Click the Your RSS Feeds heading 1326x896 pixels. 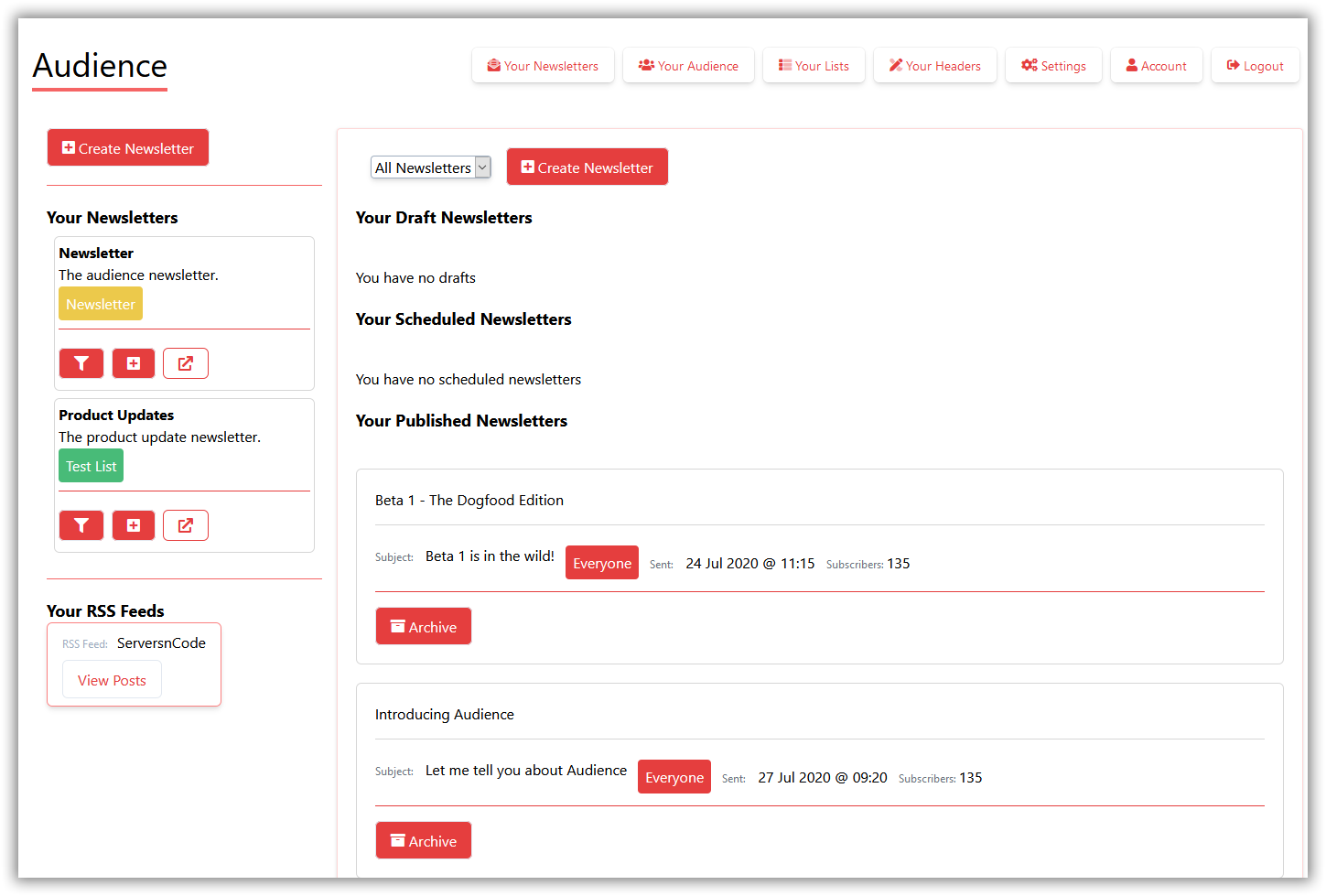tap(105, 610)
